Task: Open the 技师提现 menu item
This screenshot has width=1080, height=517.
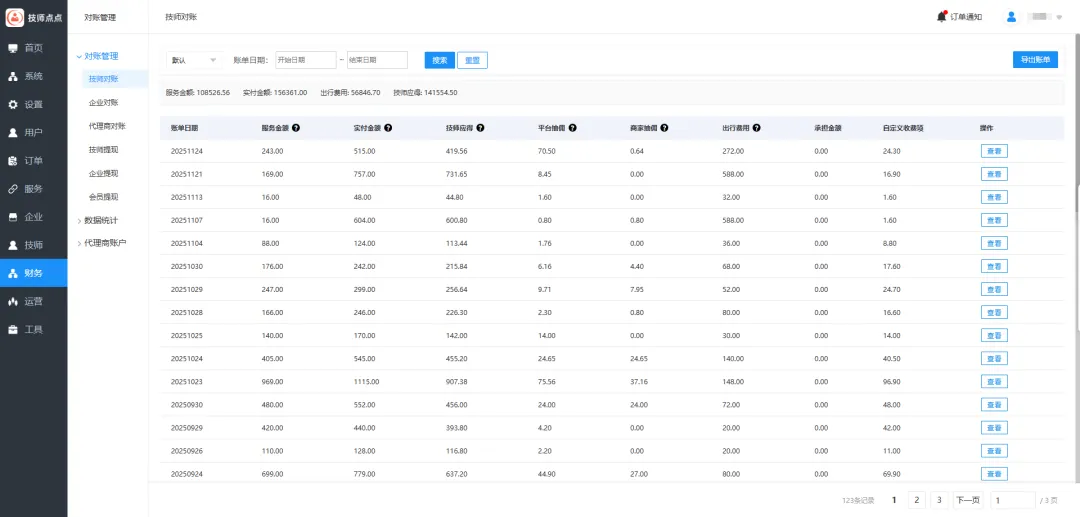Action: click(x=103, y=149)
